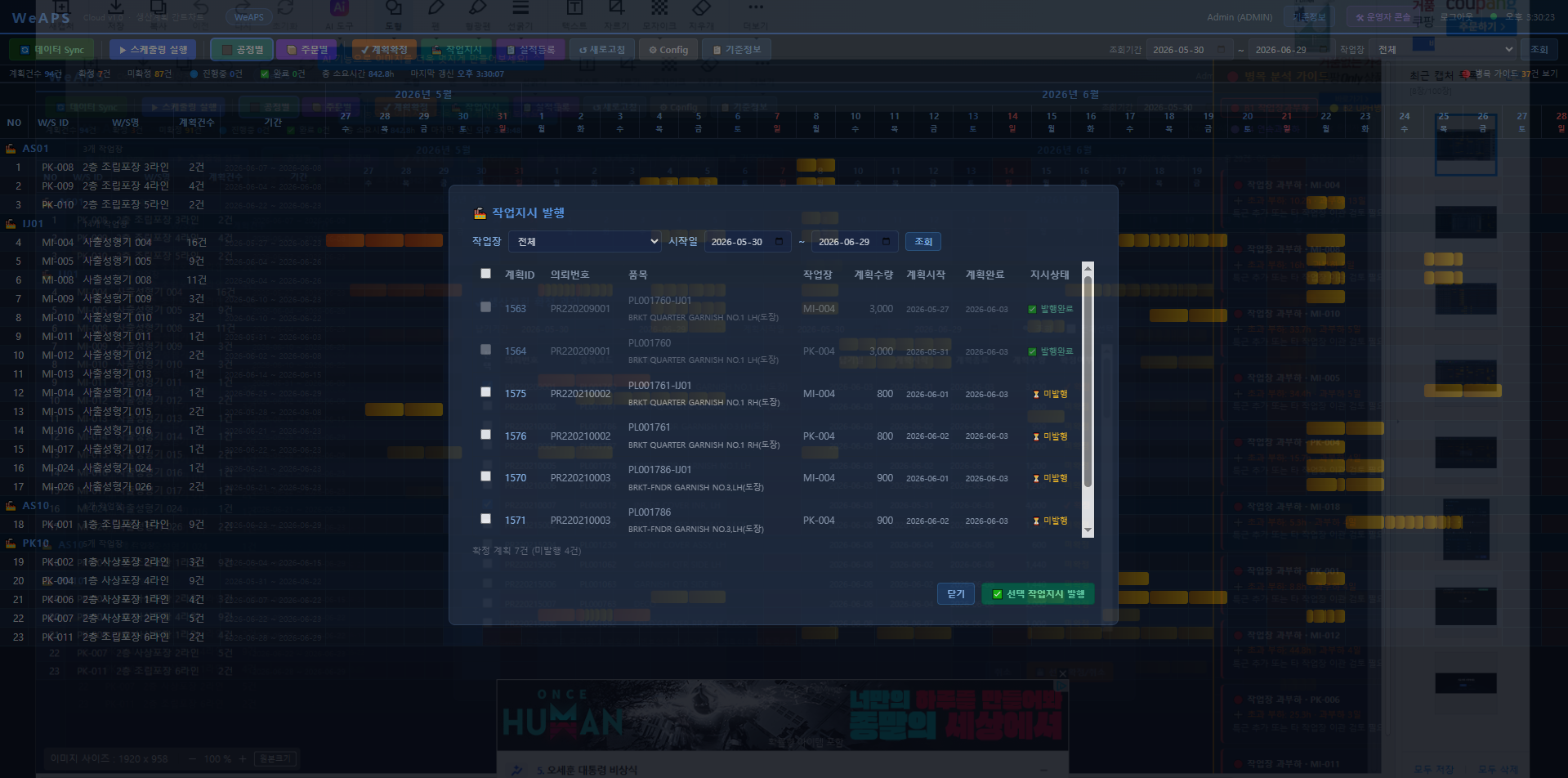Expand the top-right 작업장 전체 dropdown
Image resolution: width=1568 pixels, height=778 pixels.
(x=1444, y=50)
